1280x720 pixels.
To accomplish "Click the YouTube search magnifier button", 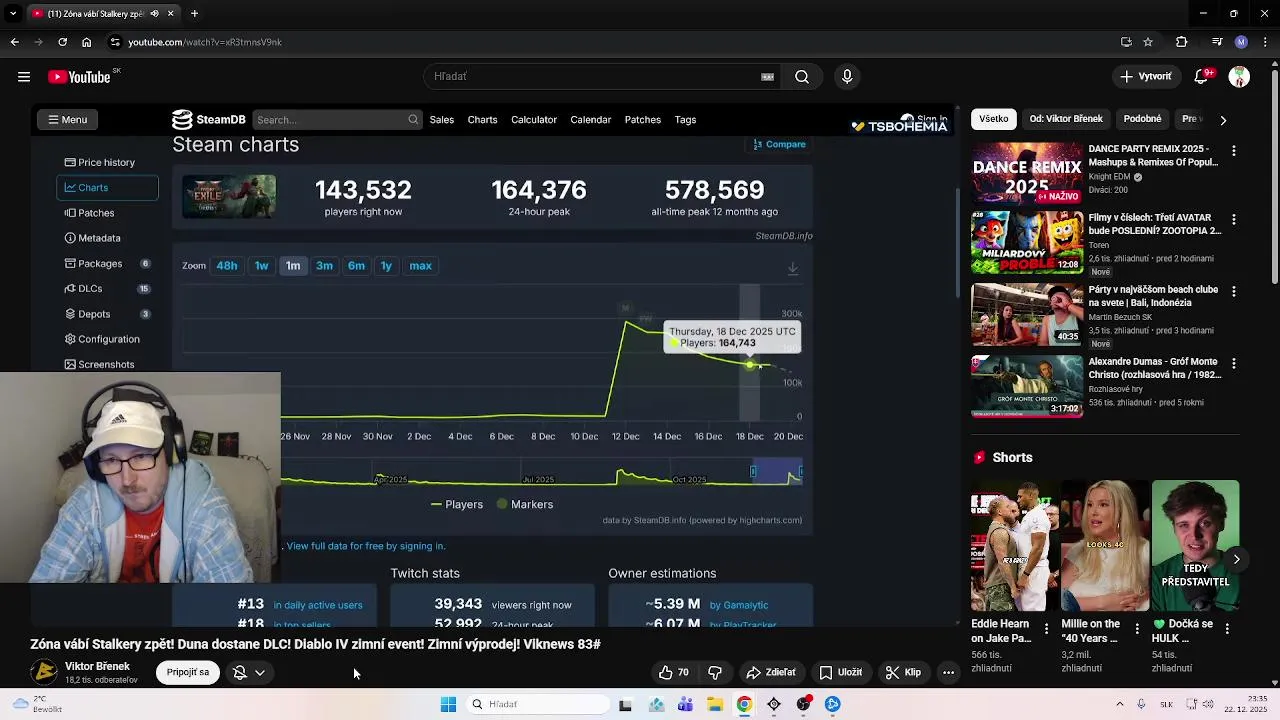I will pos(802,77).
